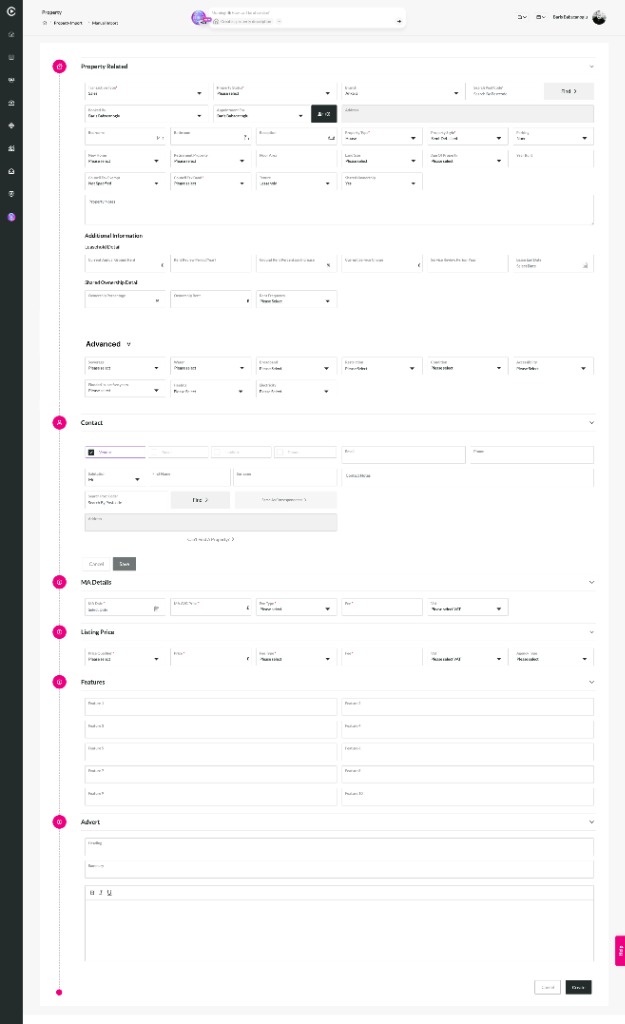This screenshot has width=625, height=1024.
Task: Collapse the Features section using its chevron
Action: click(x=591, y=682)
